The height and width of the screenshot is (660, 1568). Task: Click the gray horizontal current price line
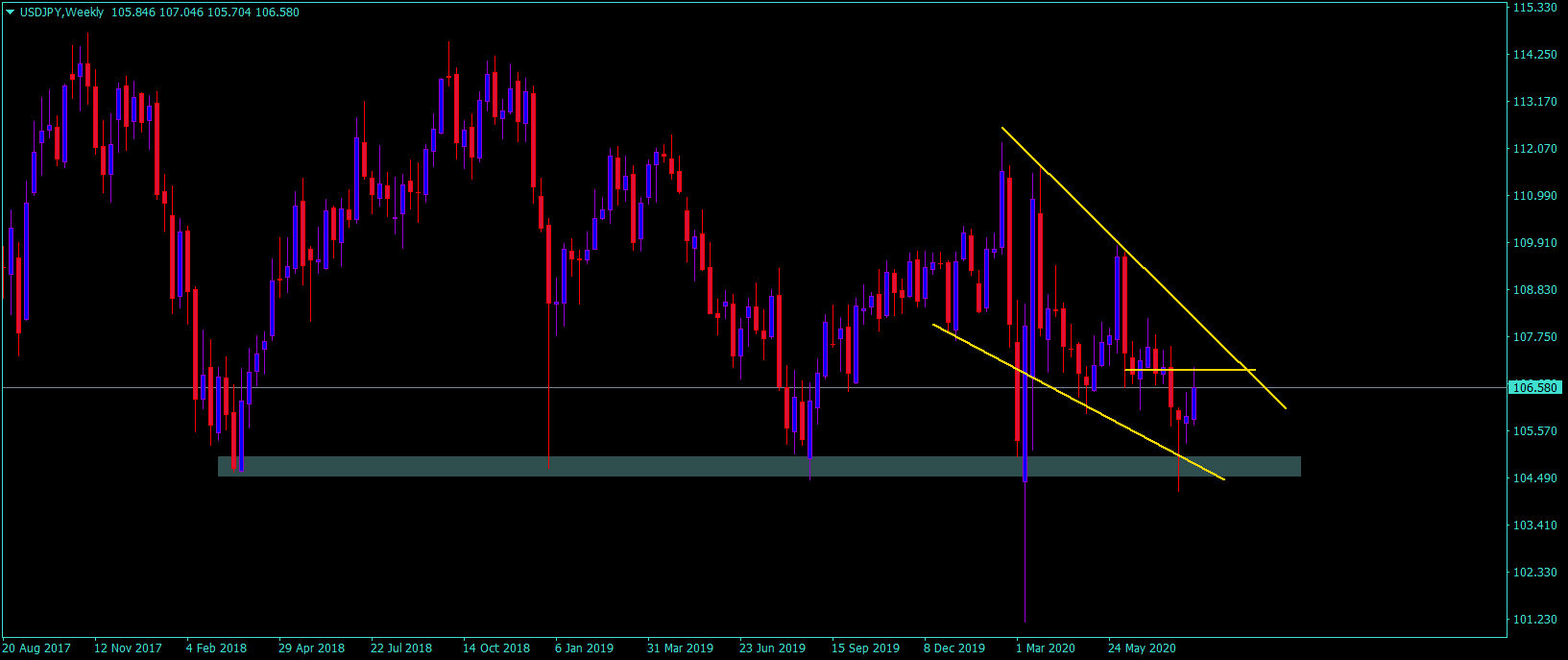click(754, 388)
